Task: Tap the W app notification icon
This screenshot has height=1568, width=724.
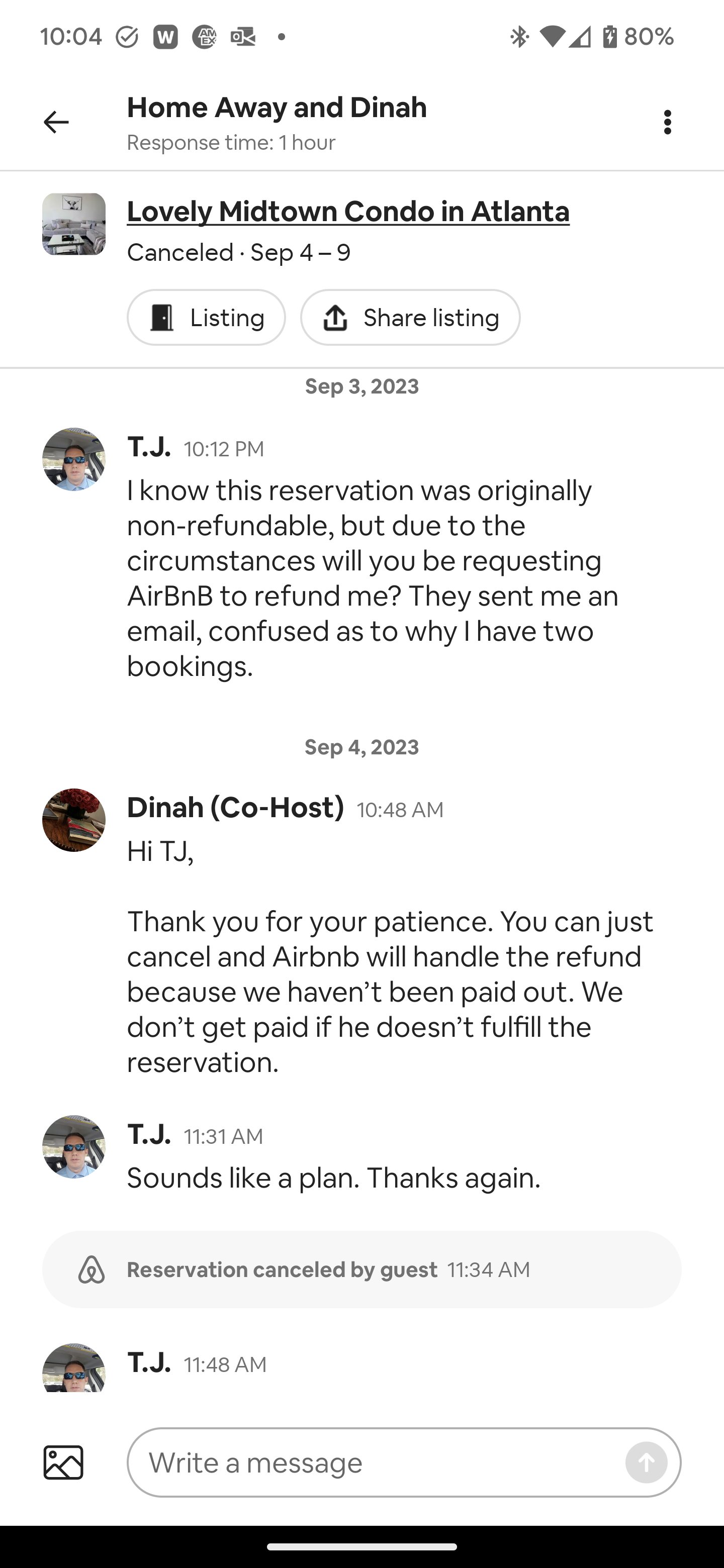Action: point(165,37)
